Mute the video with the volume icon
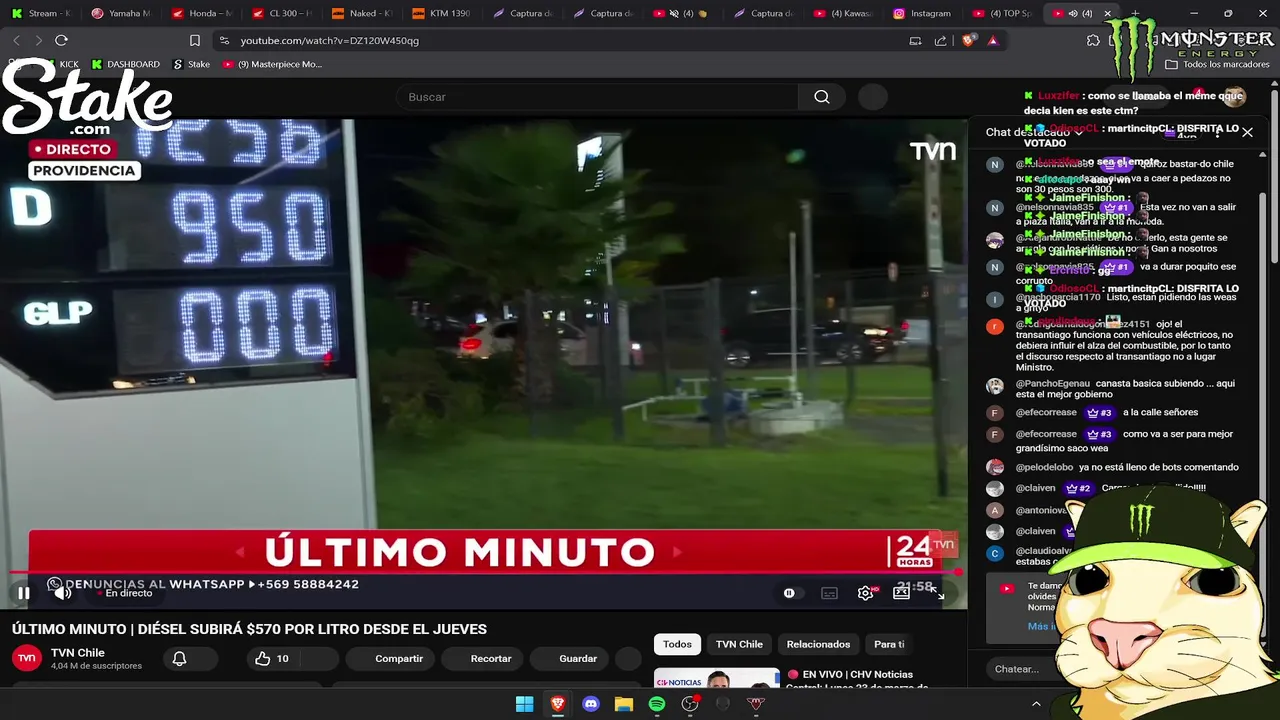 (x=62, y=593)
